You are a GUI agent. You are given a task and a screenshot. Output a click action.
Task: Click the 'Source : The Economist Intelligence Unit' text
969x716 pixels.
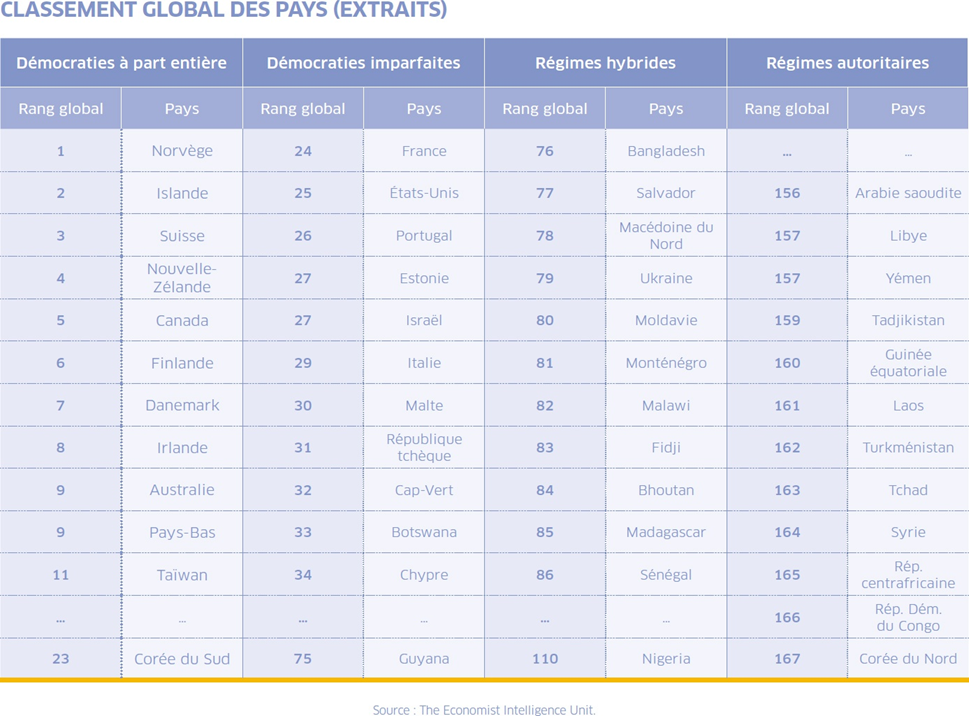[x=484, y=710]
